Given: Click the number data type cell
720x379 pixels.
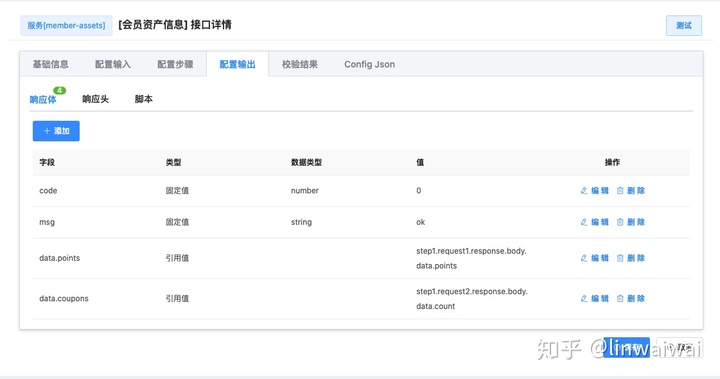Looking at the screenshot, I should click(x=304, y=191).
